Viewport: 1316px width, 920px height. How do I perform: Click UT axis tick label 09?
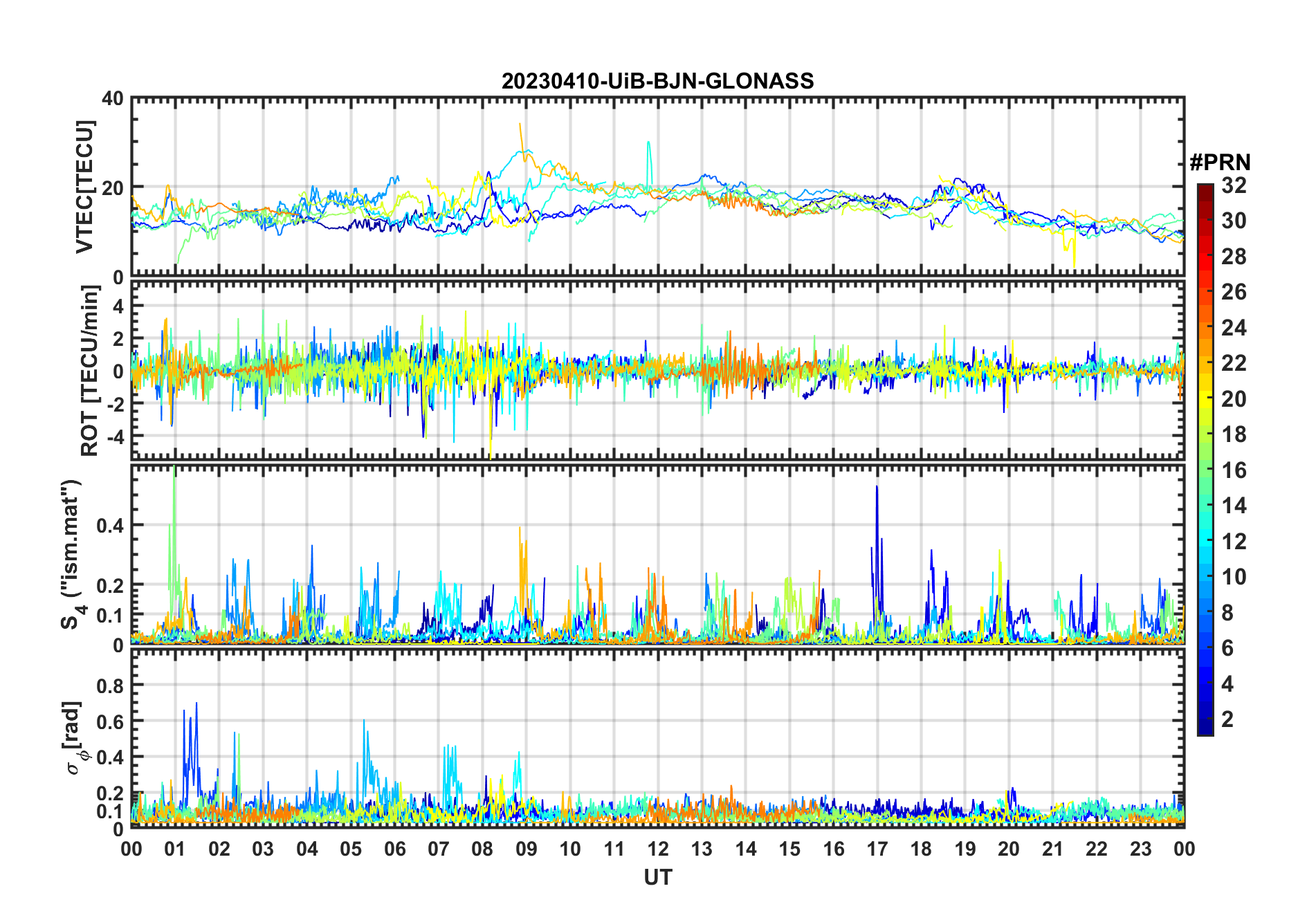point(526,849)
